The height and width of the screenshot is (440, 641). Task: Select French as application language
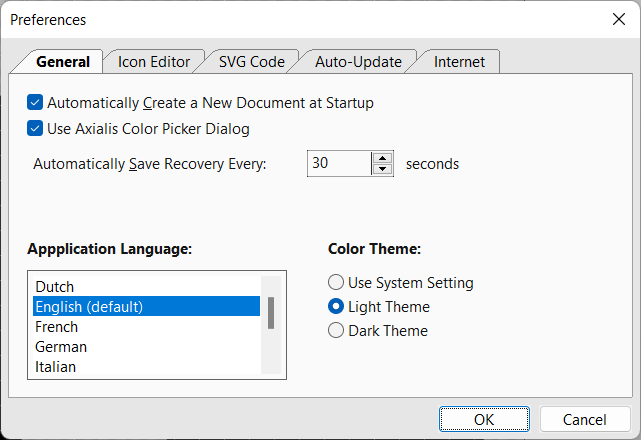click(57, 327)
